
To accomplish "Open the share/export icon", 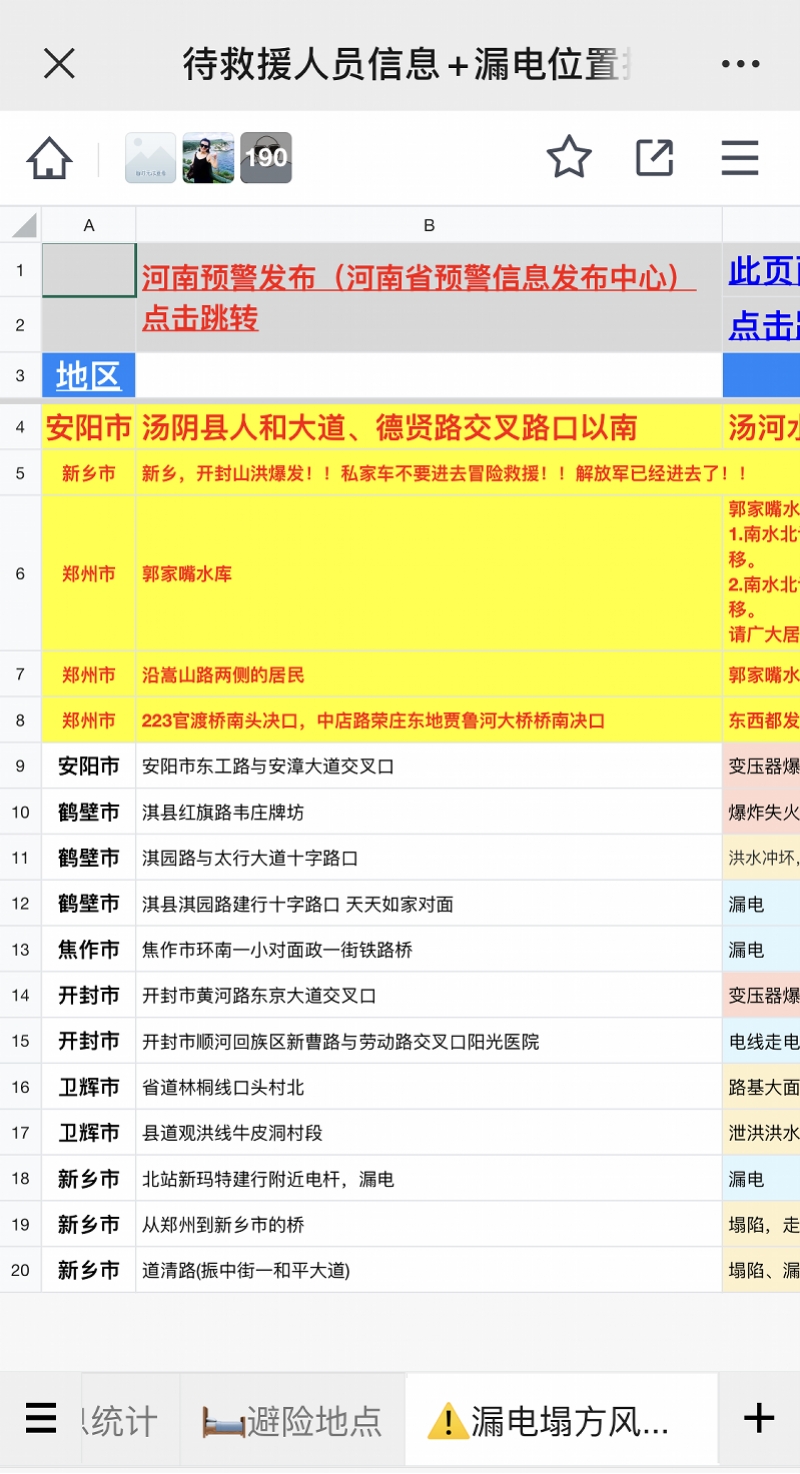I will [654, 157].
